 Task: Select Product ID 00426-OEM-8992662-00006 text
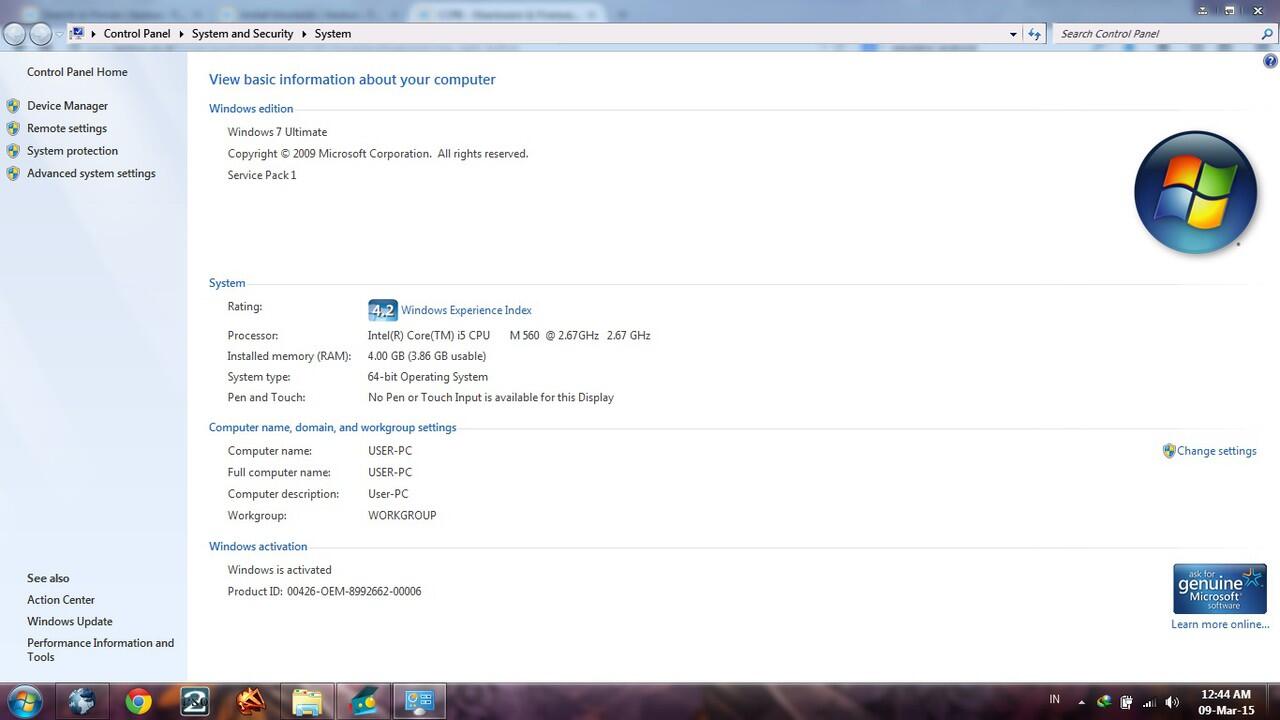point(324,591)
